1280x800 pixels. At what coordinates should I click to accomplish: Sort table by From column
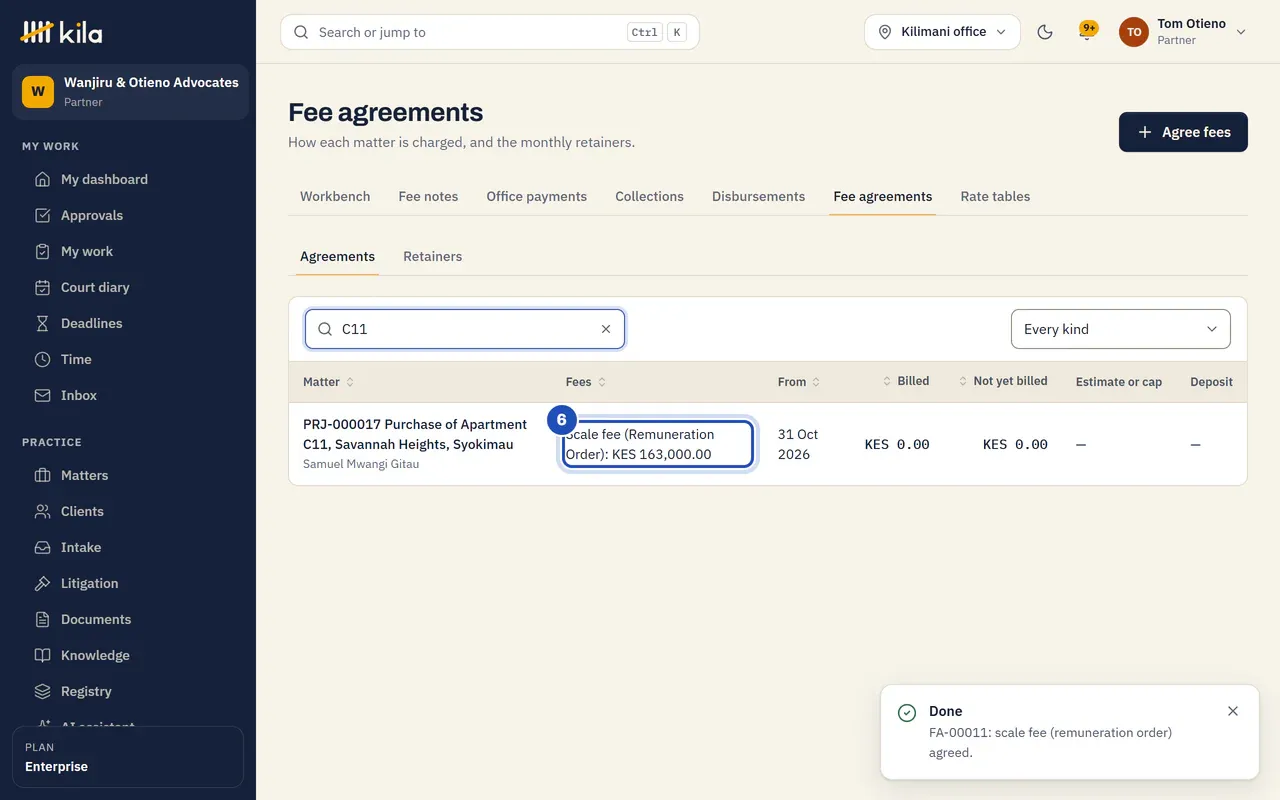pos(799,382)
